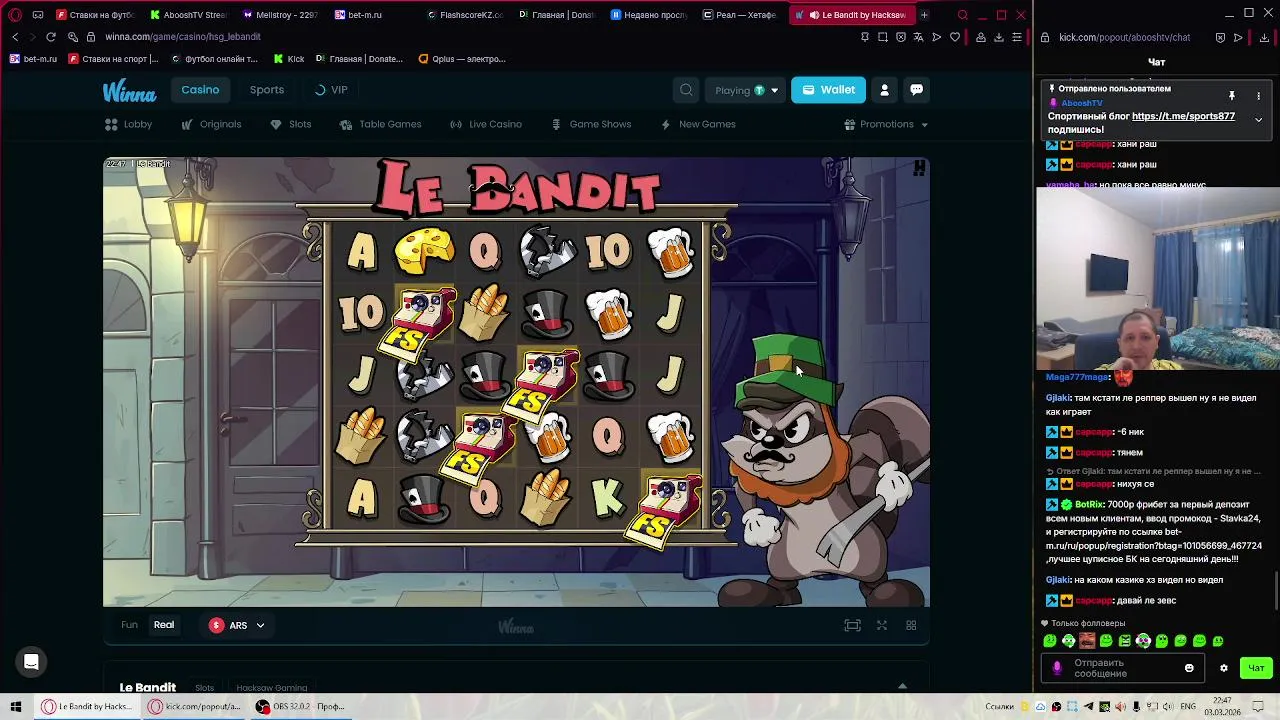1280x720 pixels.
Task: Click the AbooshTV username in the pinned message
Action: 1082,103
